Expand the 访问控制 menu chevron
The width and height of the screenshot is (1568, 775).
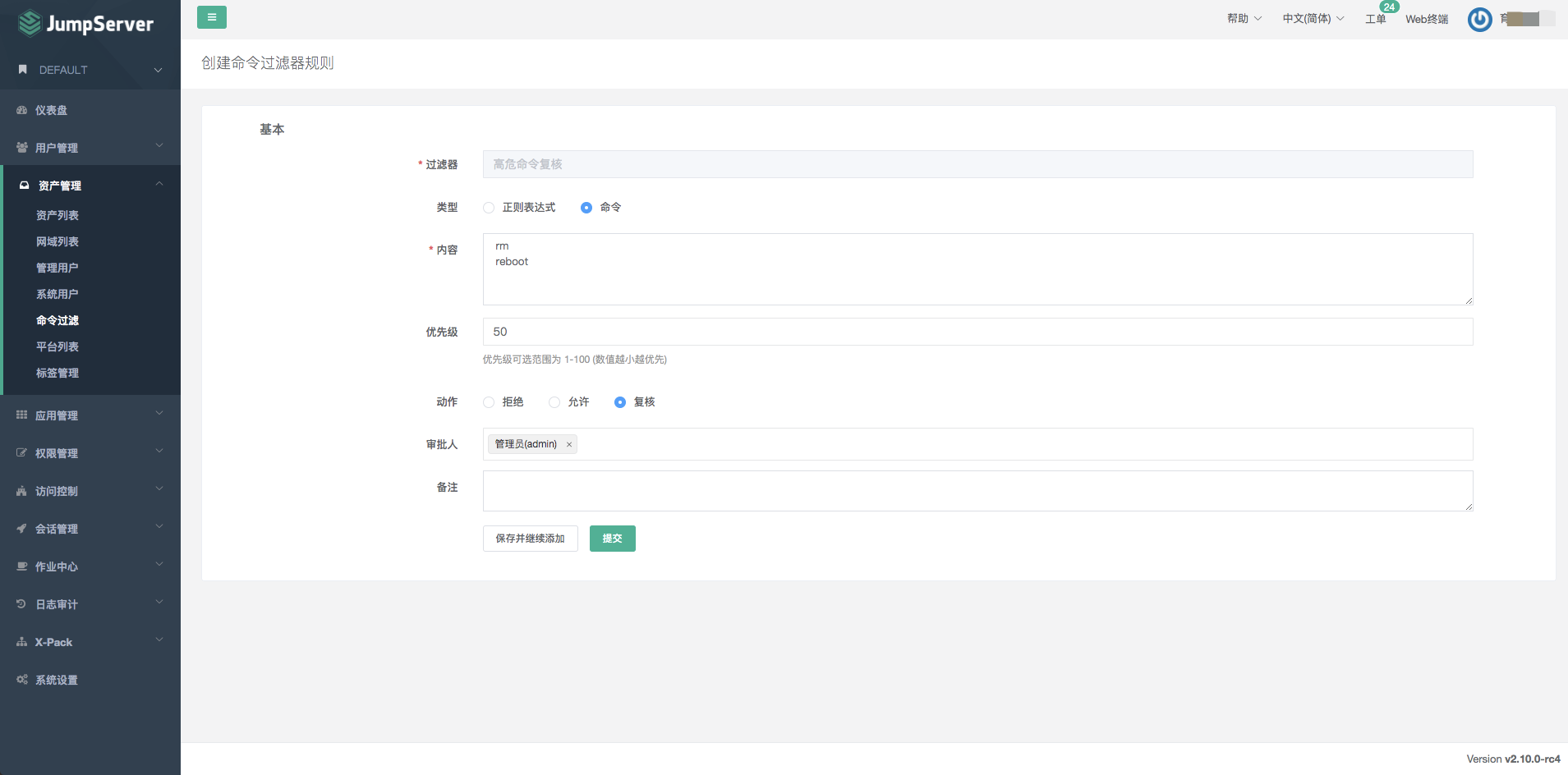(x=159, y=489)
